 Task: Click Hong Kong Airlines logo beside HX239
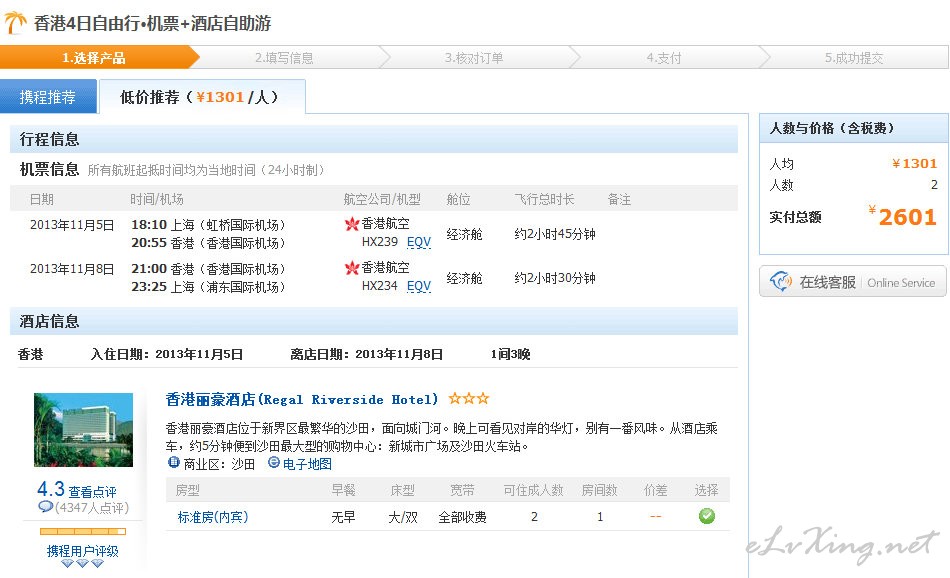tap(352, 224)
